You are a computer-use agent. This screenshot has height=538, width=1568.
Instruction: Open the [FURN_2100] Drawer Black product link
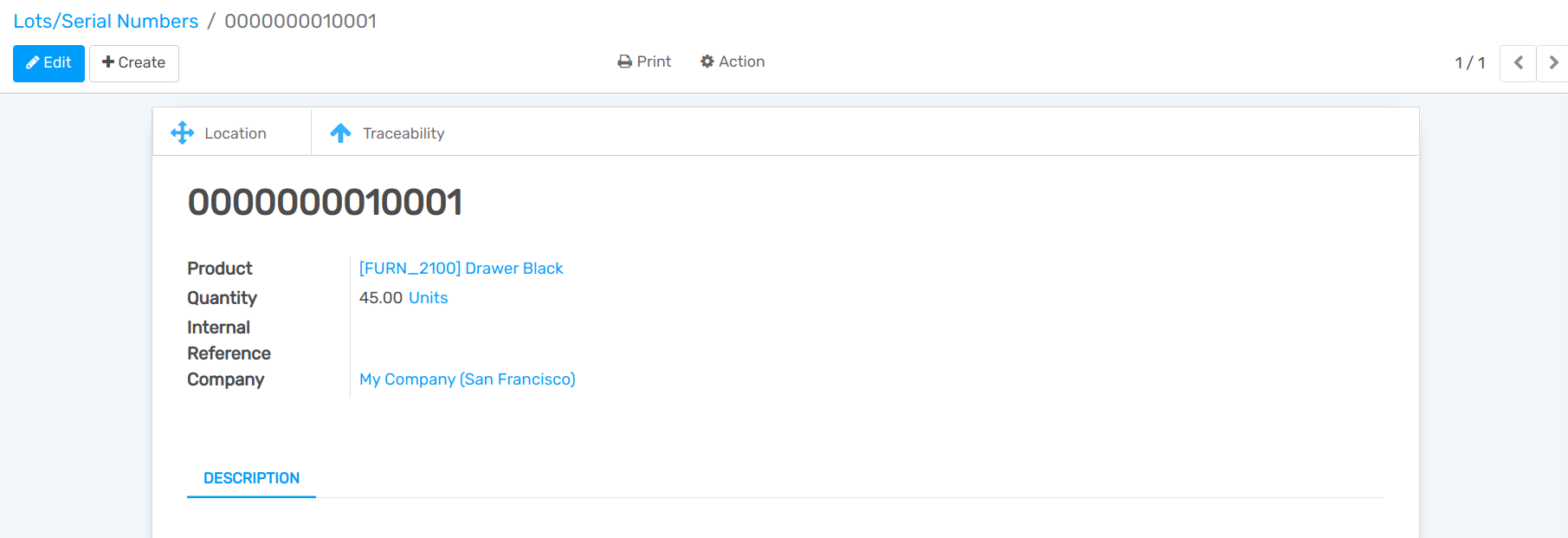pos(461,269)
